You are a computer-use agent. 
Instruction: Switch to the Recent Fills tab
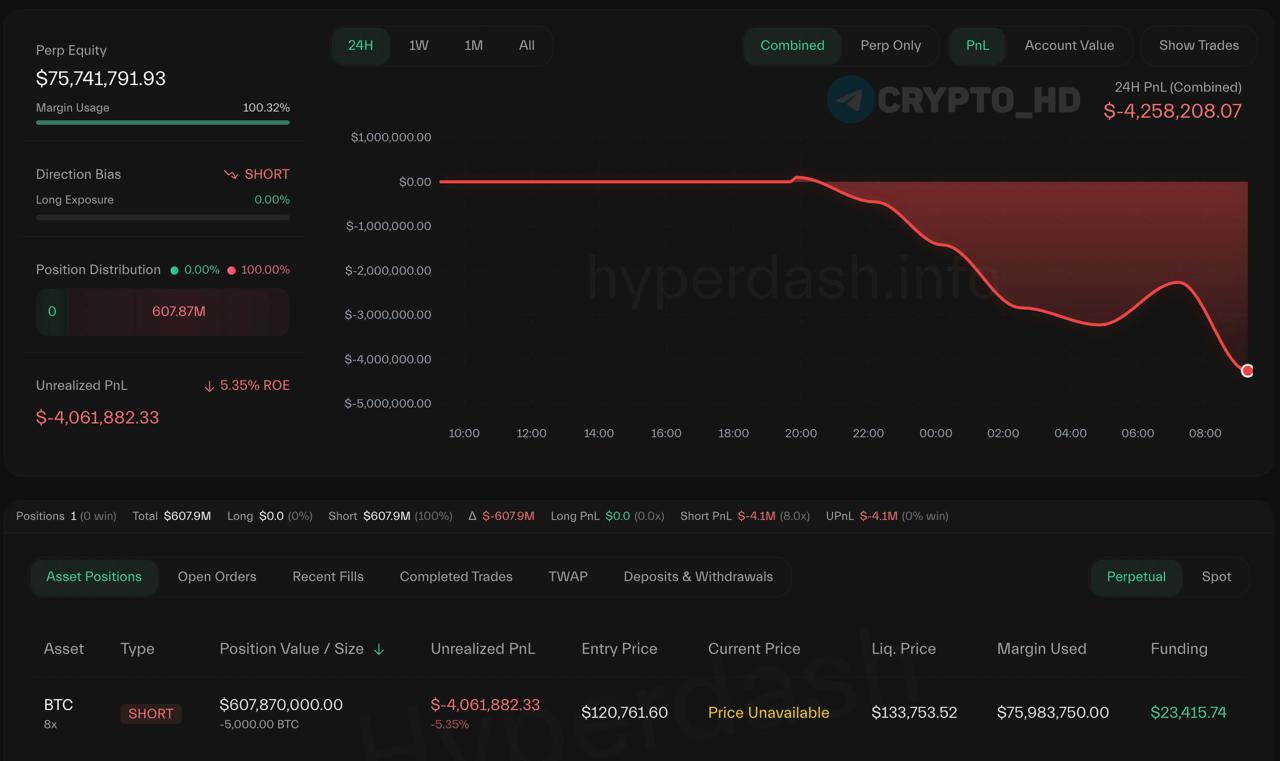(328, 577)
